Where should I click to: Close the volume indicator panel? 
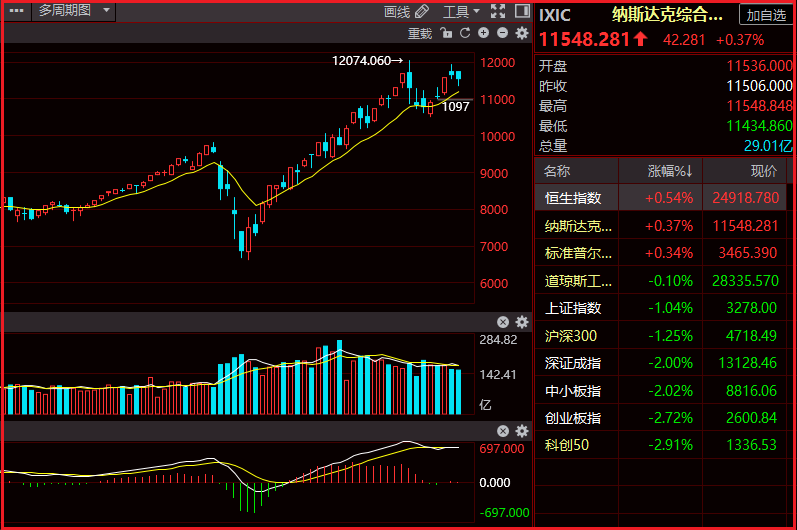point(503,322)
